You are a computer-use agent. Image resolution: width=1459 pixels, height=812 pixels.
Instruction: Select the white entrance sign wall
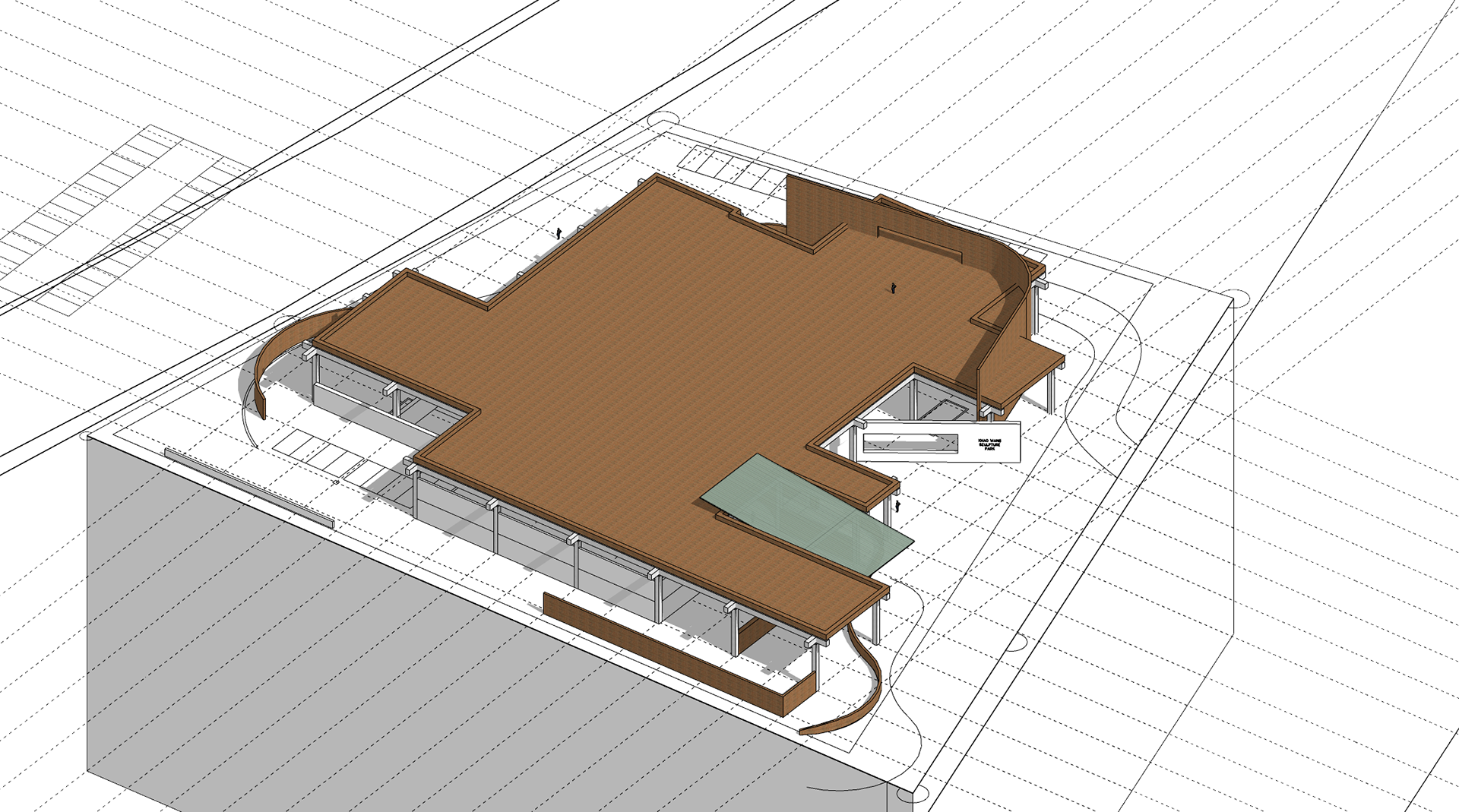(938, 441)
